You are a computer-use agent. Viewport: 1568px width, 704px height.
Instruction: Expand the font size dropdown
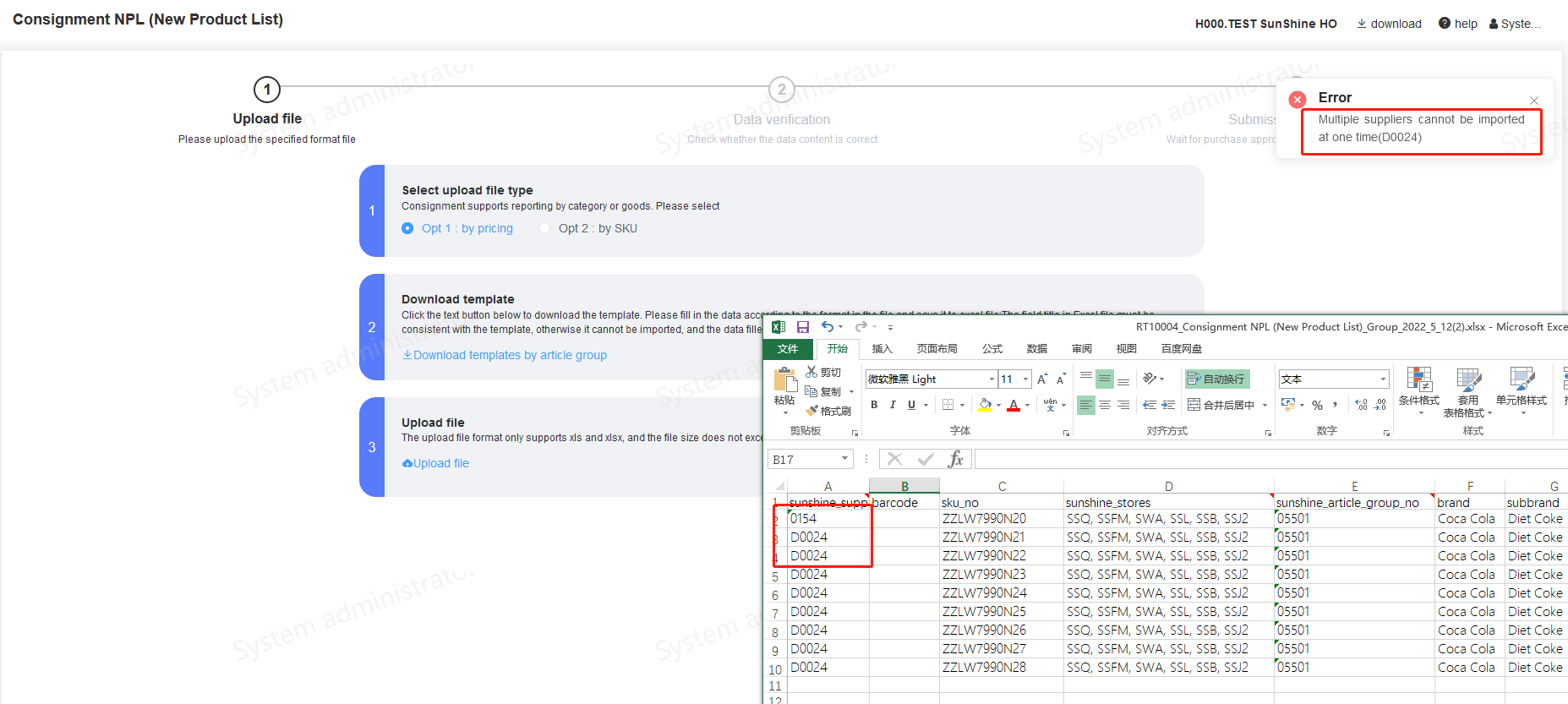(1025, 379)
